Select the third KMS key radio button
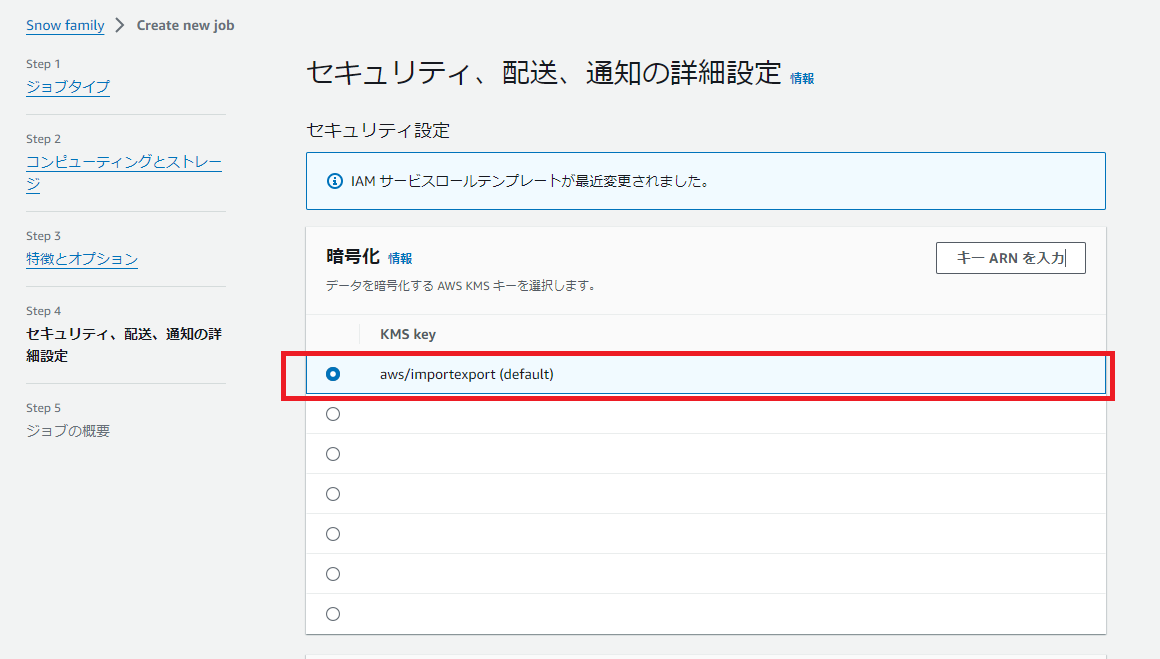 coord(333,454)
